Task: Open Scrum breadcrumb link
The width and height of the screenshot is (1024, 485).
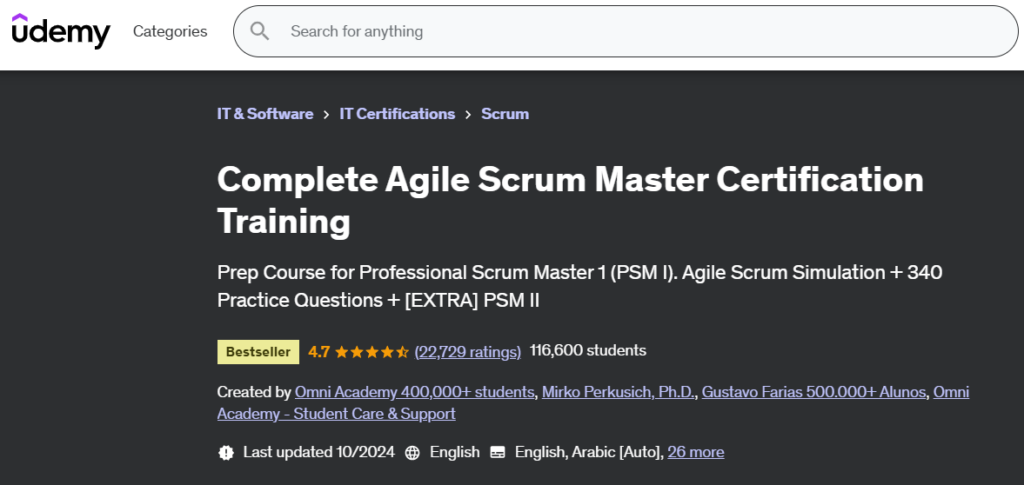Action: (x=505, y=114)
